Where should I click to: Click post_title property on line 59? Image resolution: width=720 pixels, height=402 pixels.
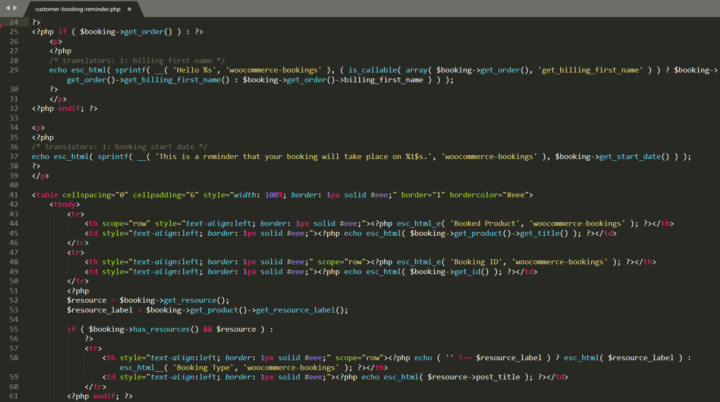click(498, 377)
